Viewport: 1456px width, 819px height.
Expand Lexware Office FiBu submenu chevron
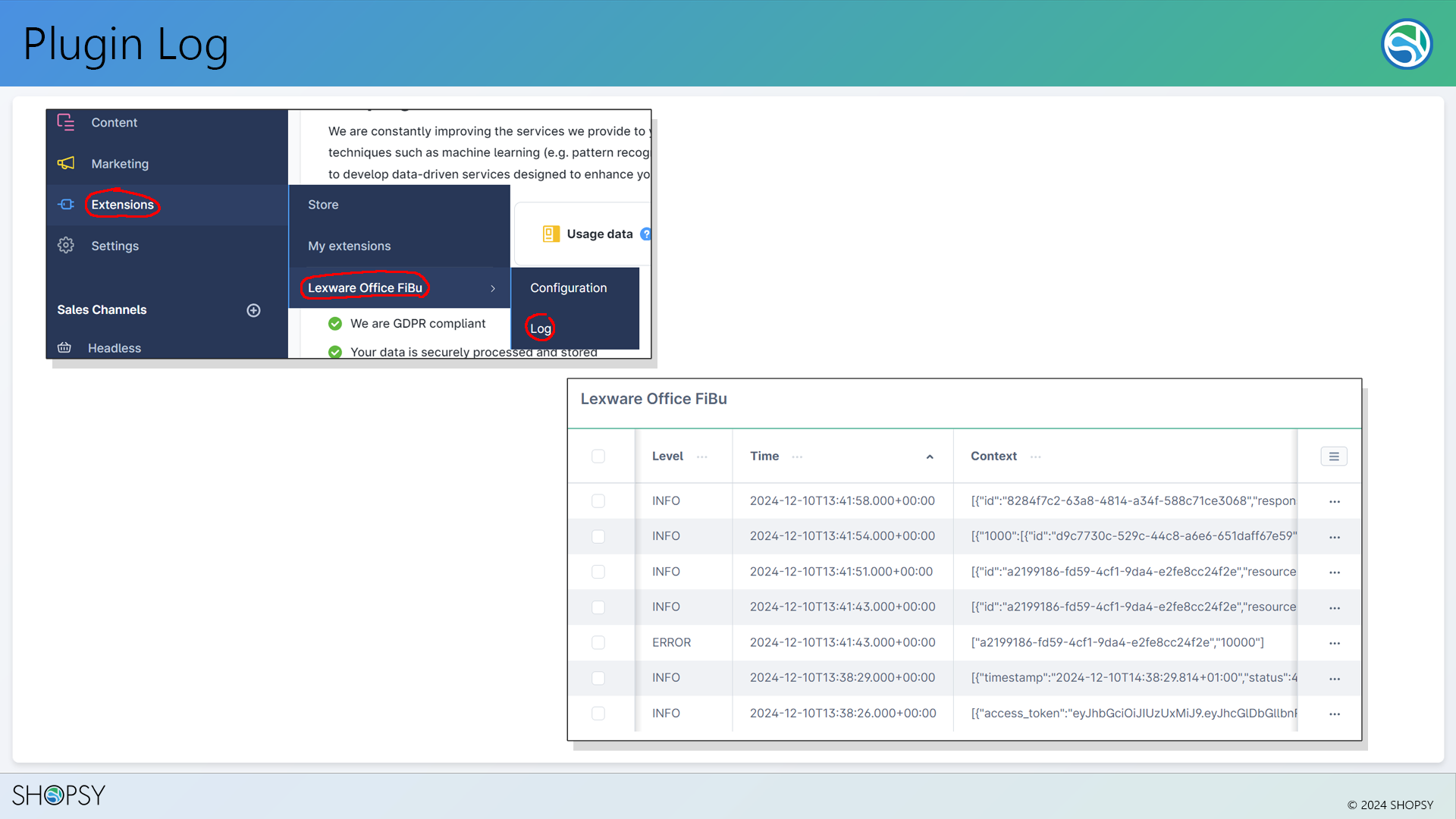[x=493, y=288]
